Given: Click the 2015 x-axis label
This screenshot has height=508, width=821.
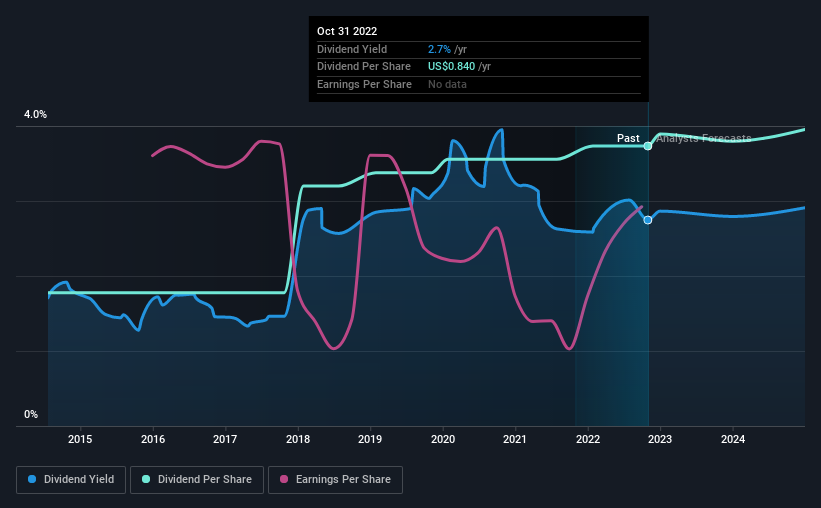Looking at the screenshot, I should click(80, 439).
